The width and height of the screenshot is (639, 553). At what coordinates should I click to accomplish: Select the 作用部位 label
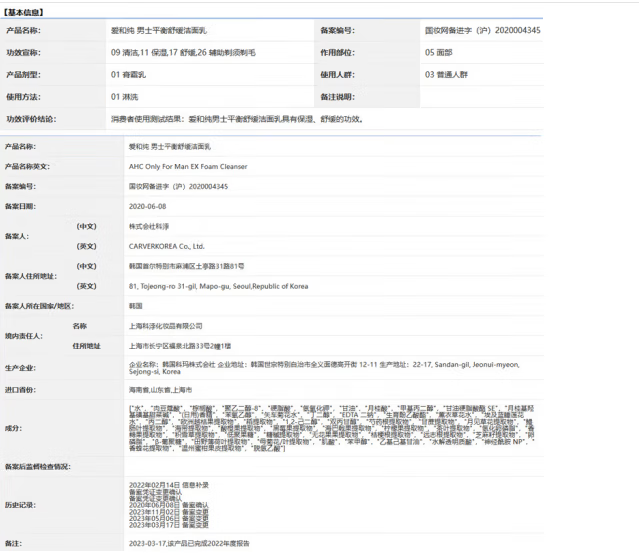pos(337,53)
